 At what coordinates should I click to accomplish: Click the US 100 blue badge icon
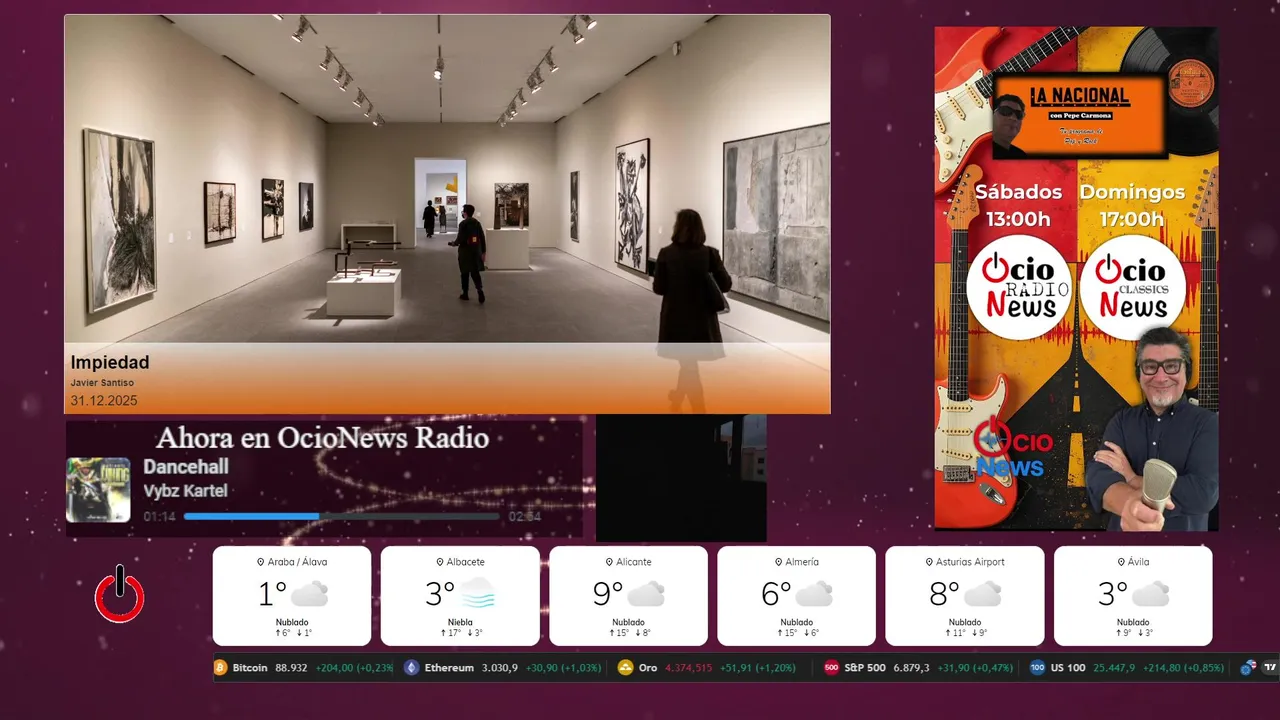1037,667
